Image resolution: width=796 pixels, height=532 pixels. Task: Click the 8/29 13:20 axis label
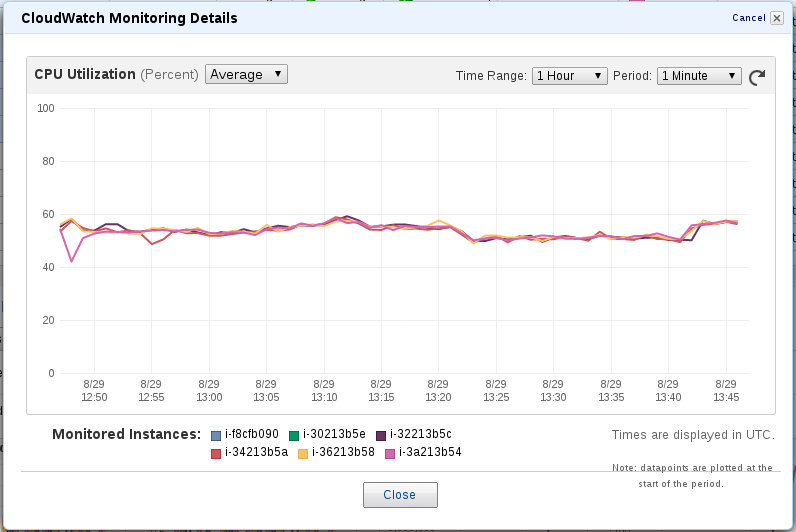[x=438, y=390]
